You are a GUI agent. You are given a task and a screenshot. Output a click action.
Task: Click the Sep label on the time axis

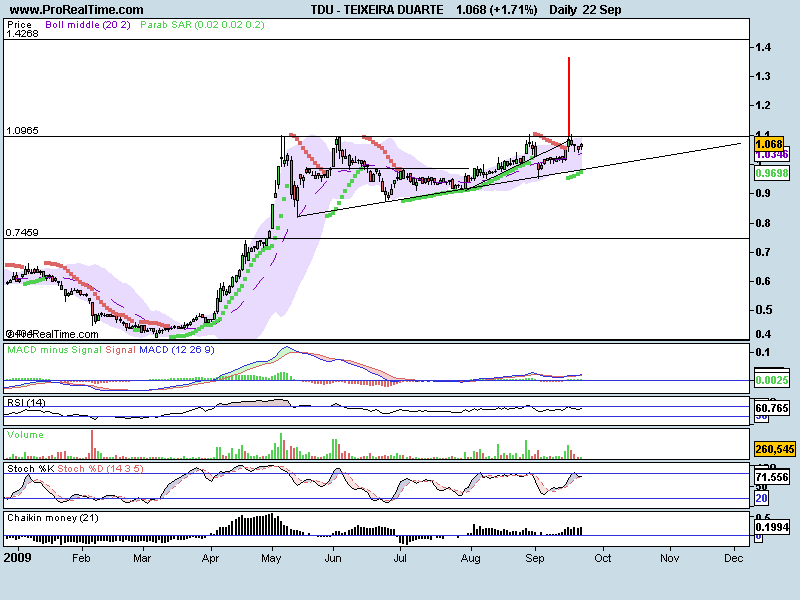click(535, 558)
